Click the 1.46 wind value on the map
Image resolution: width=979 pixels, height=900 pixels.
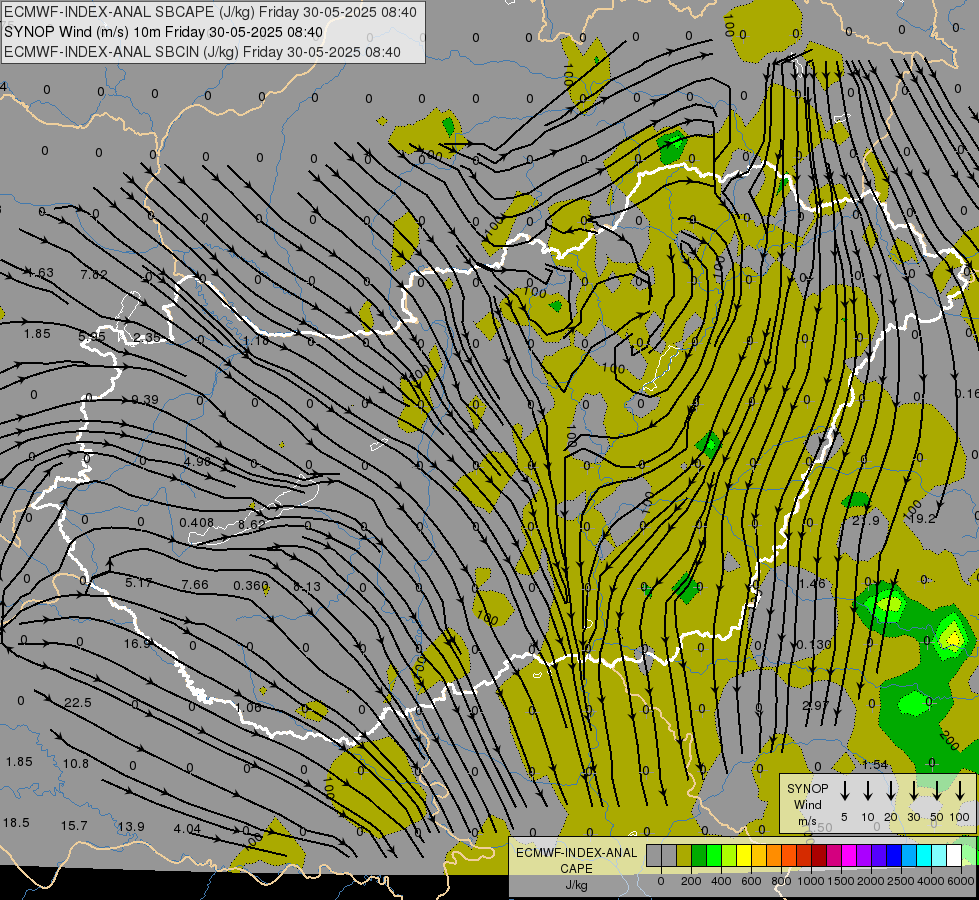812,583
